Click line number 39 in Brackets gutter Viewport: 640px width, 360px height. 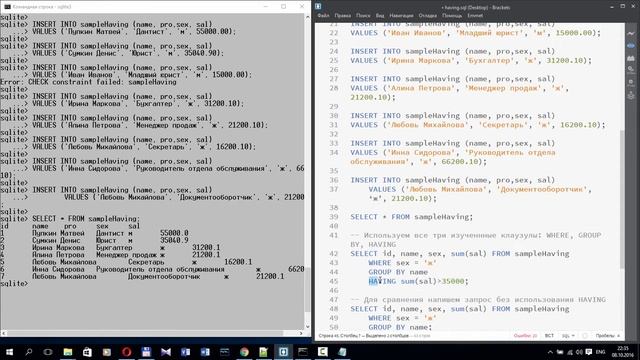click(x=334, y=217)
